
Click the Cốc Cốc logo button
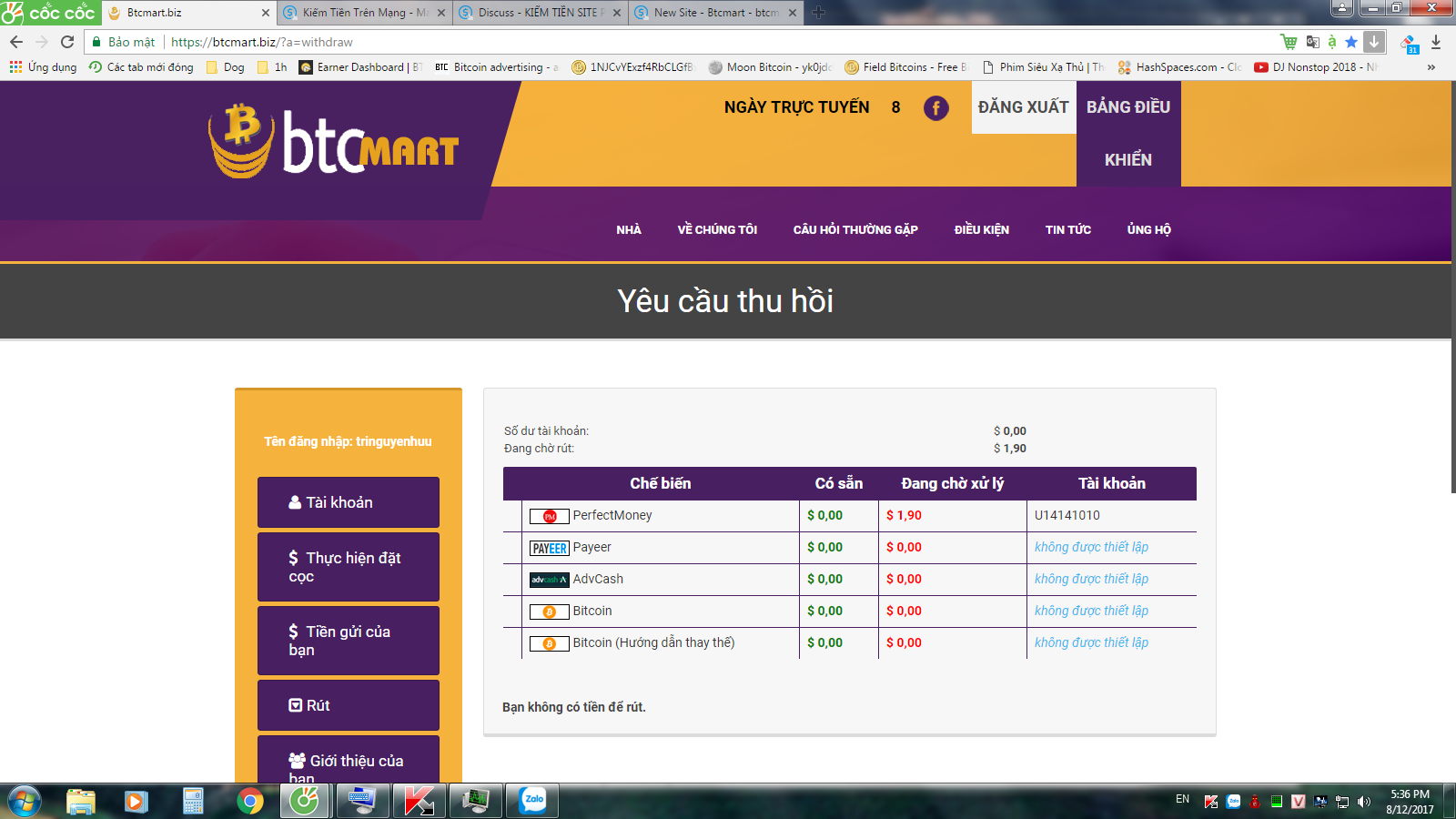tap(50, 13)
